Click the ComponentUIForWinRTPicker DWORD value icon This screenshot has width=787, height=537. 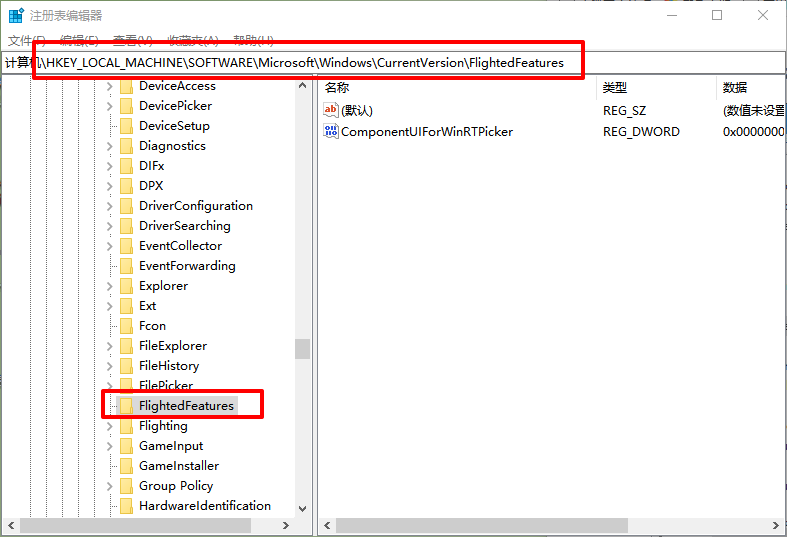coord(331,131)
